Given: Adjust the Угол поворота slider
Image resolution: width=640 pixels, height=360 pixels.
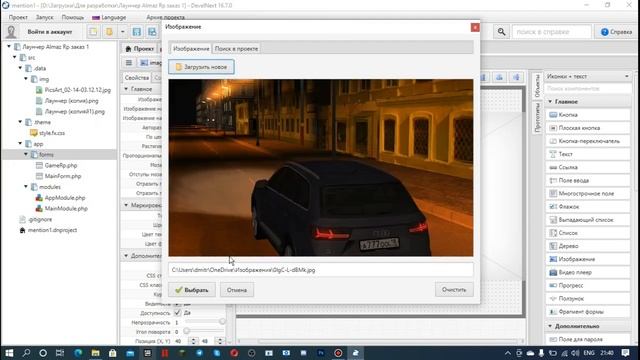Looking at the screenshot, I should pyautogui.click(x=186, y=331).
